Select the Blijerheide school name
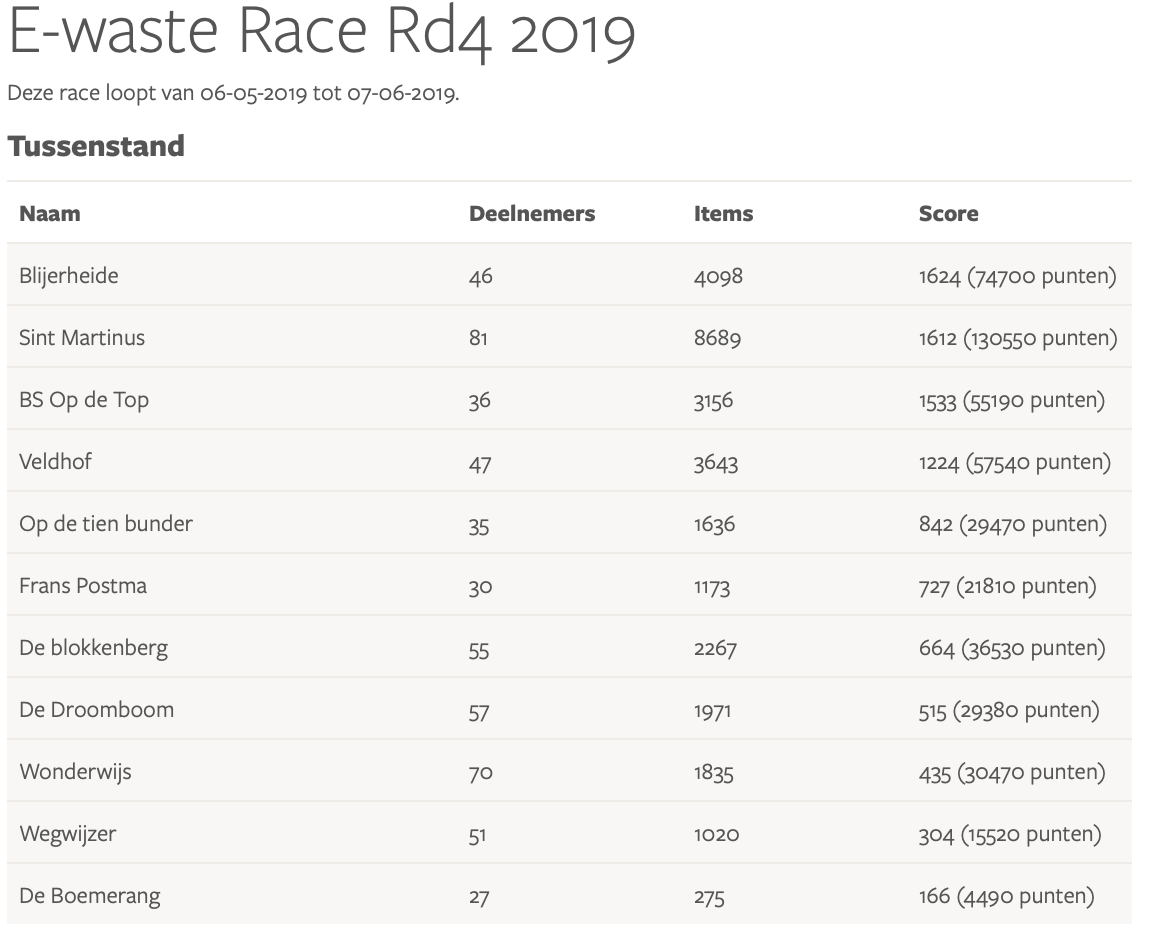 click(68, 275)
